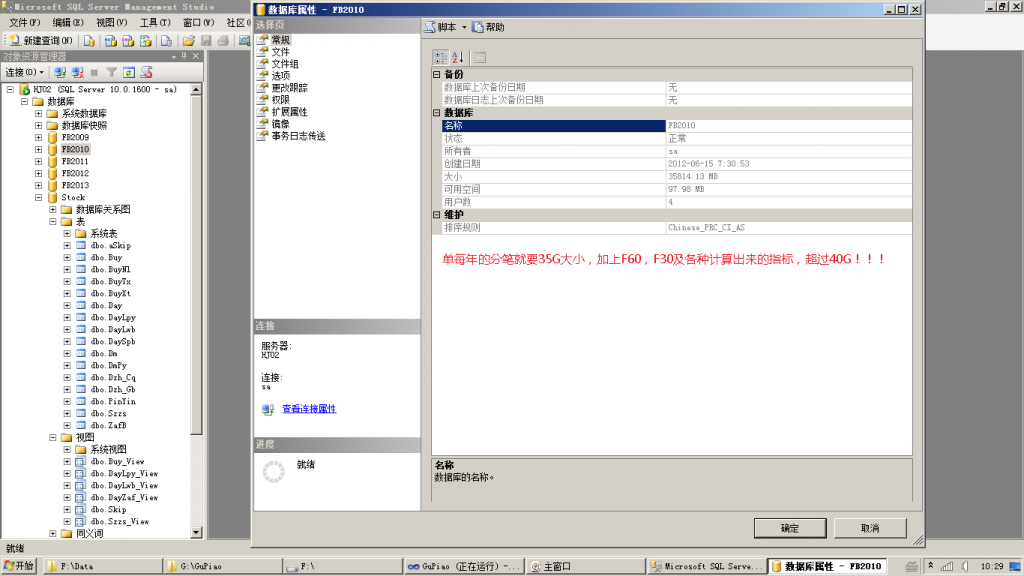Click the Alphabetical sort icon in property grid
Image resolution: width=1024 pixels, height=576 pixels.
tap(458, 57)
